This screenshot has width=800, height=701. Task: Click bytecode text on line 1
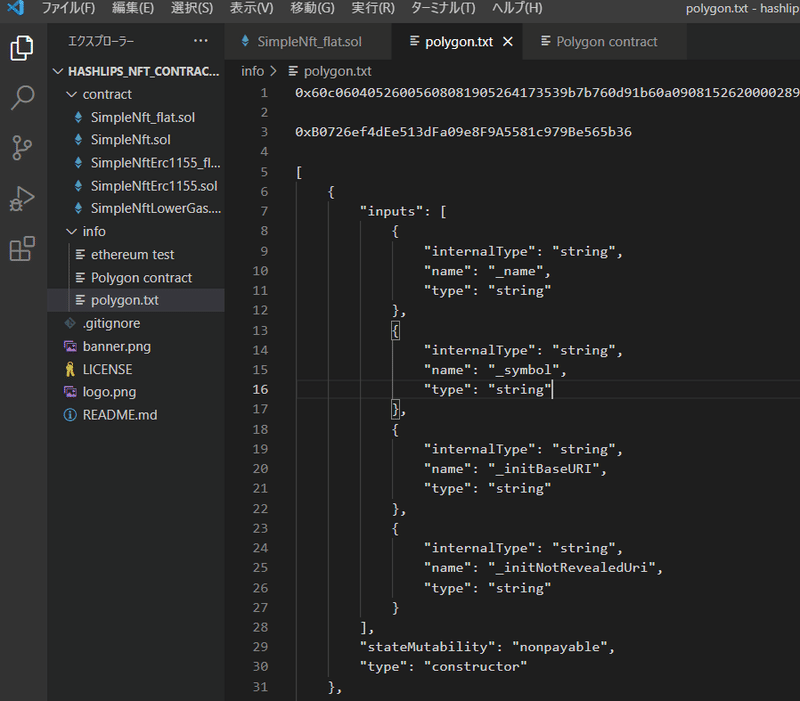tap(547, 92)
